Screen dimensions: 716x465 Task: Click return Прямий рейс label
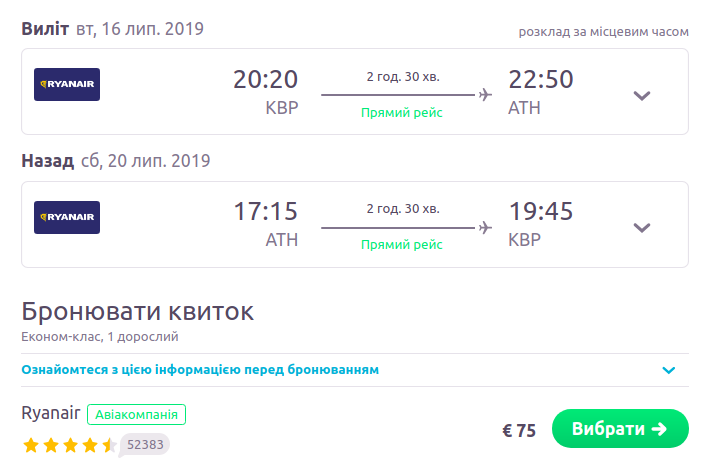point(402,245)
